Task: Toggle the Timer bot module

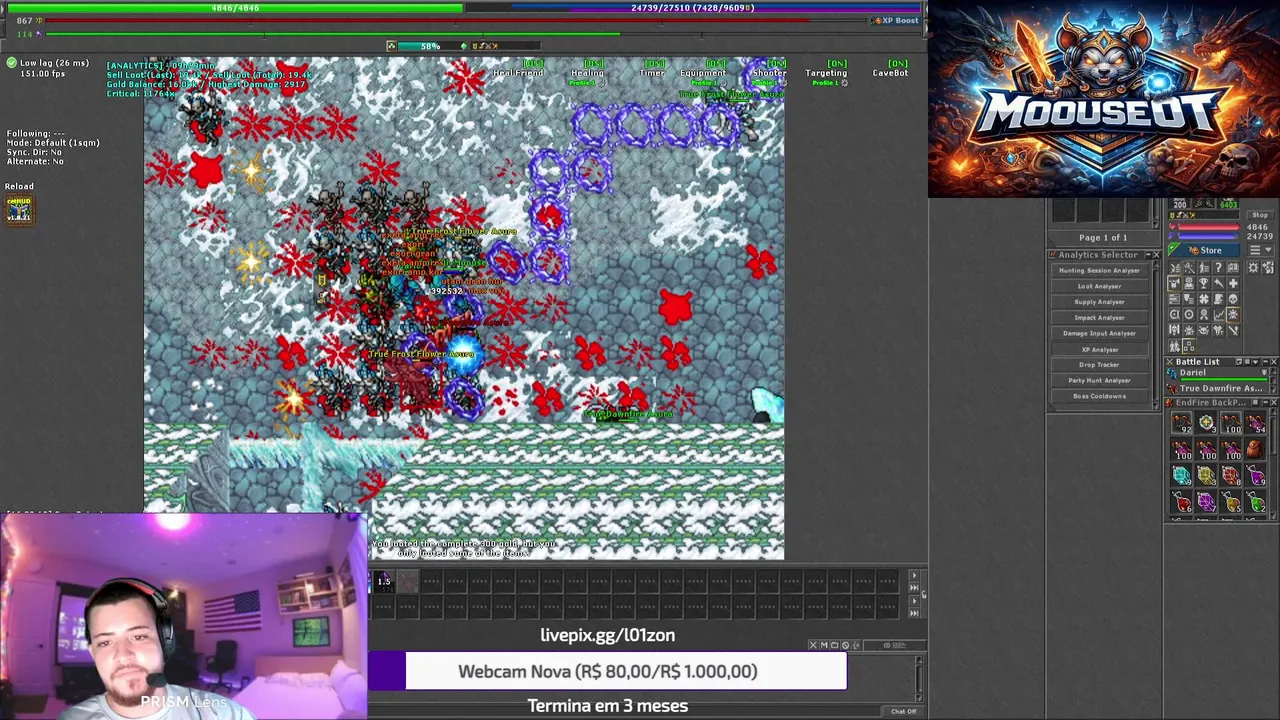Action: pyautogui.click(x=652, y=71)
